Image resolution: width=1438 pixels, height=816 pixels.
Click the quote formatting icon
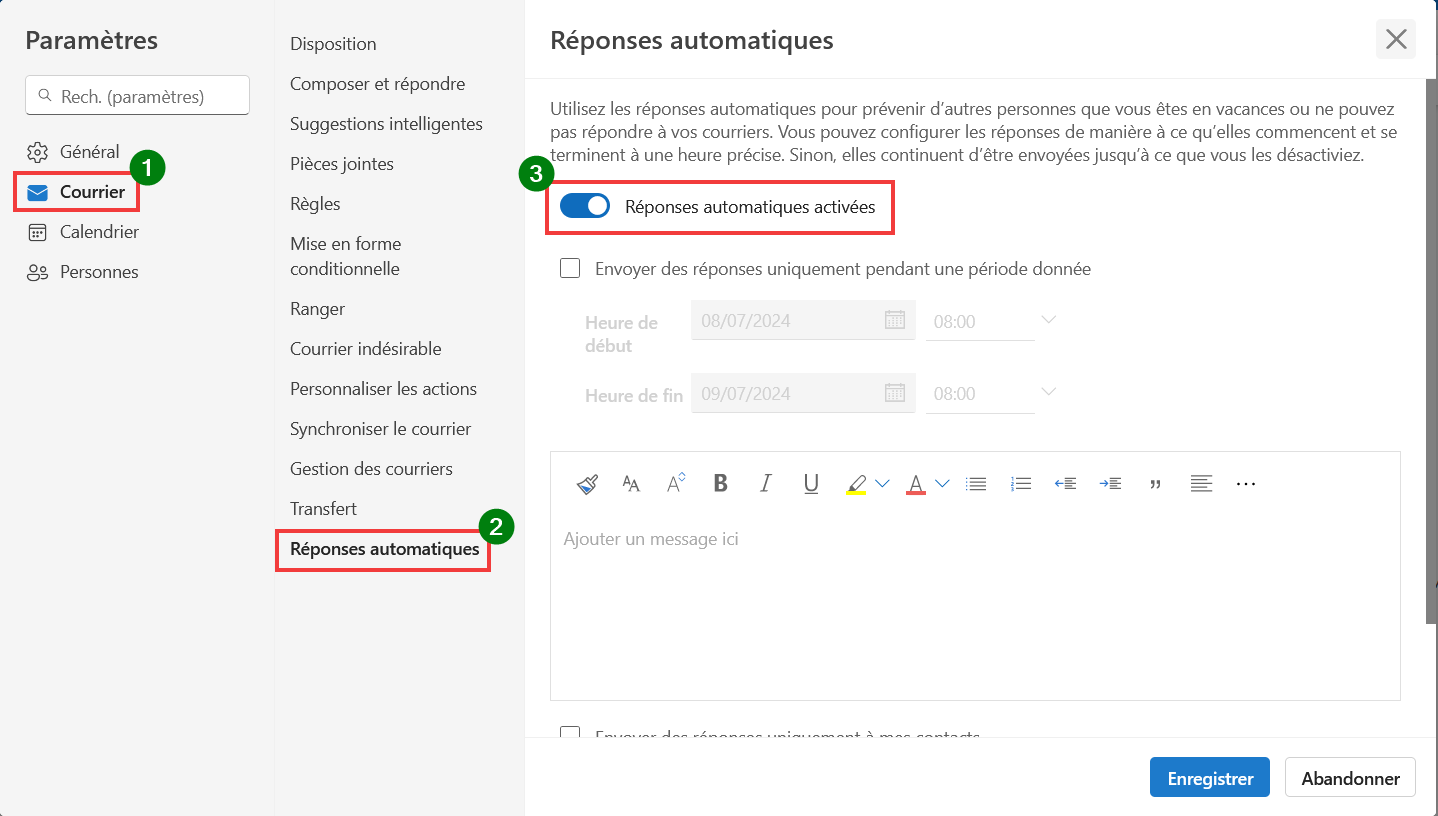point(1156,484)
